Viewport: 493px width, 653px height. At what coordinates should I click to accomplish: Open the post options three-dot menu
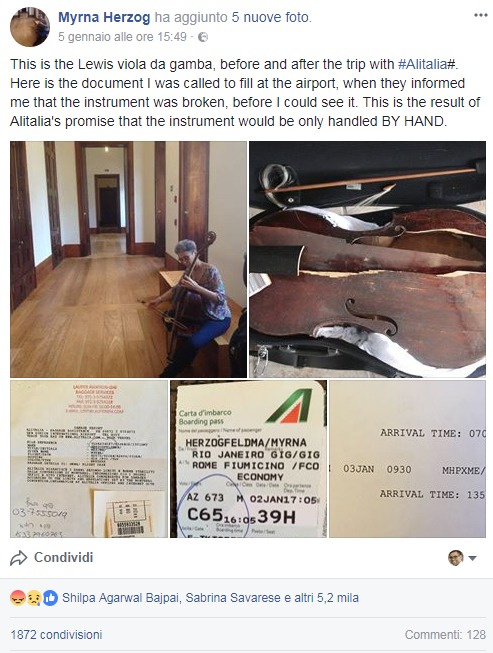481,15
